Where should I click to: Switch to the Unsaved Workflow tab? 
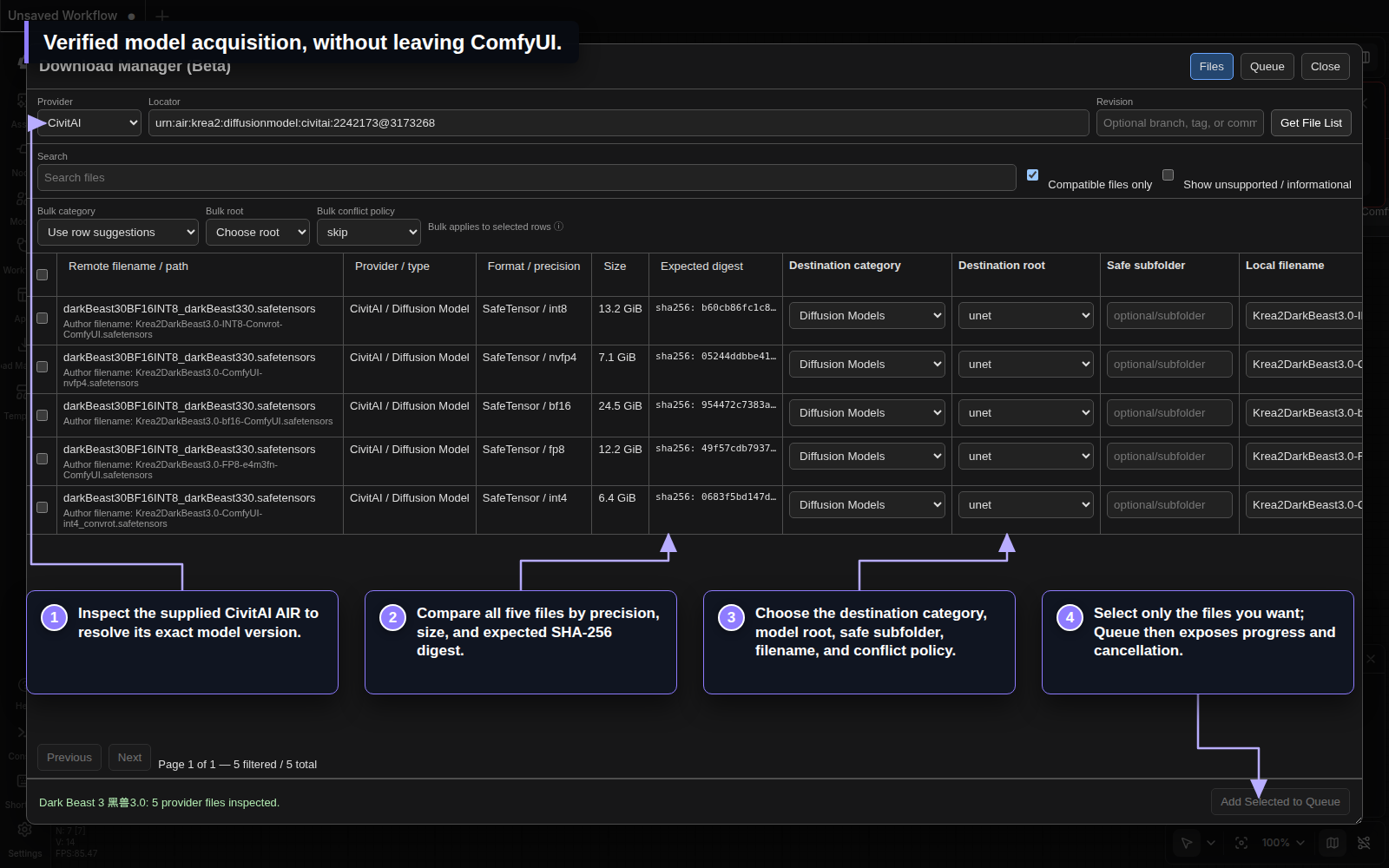[72, 16]
